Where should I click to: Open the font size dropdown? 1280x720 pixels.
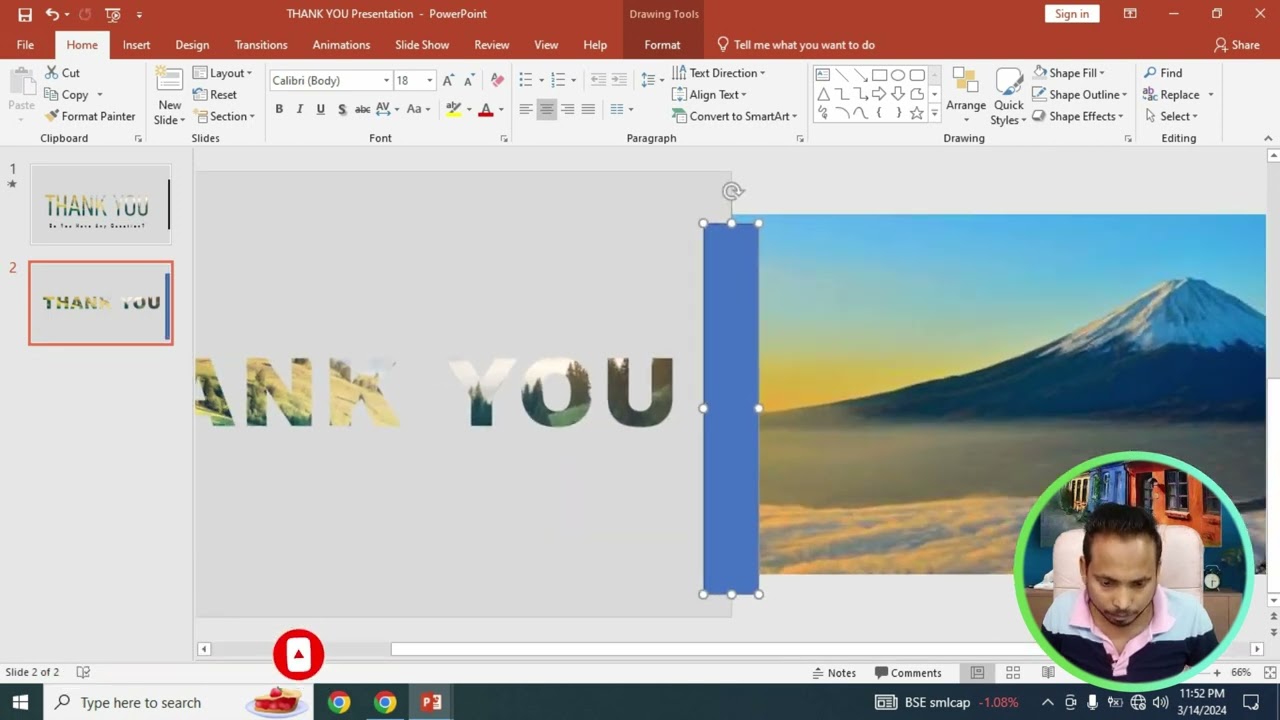point(430,80)
